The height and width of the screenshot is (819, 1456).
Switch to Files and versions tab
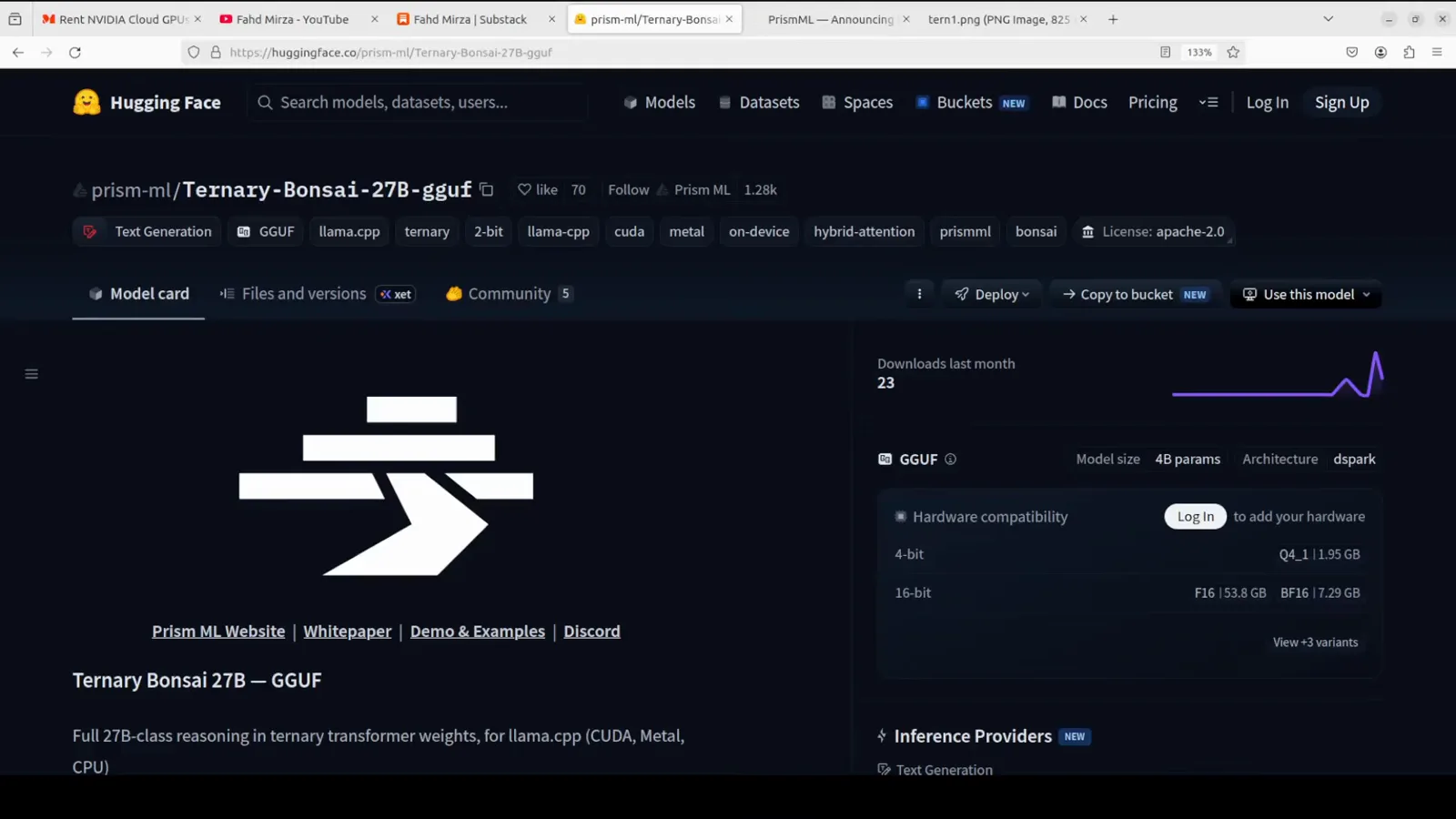coord(317,294)
